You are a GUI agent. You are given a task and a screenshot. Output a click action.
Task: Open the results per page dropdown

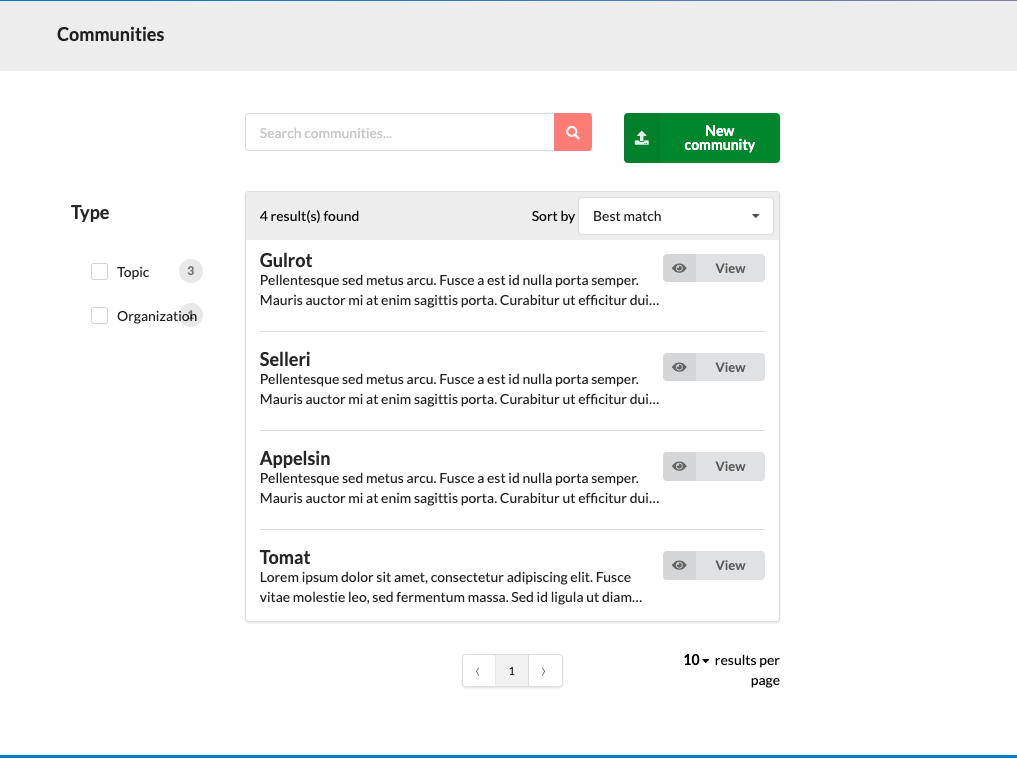click(x=693, y=660)
